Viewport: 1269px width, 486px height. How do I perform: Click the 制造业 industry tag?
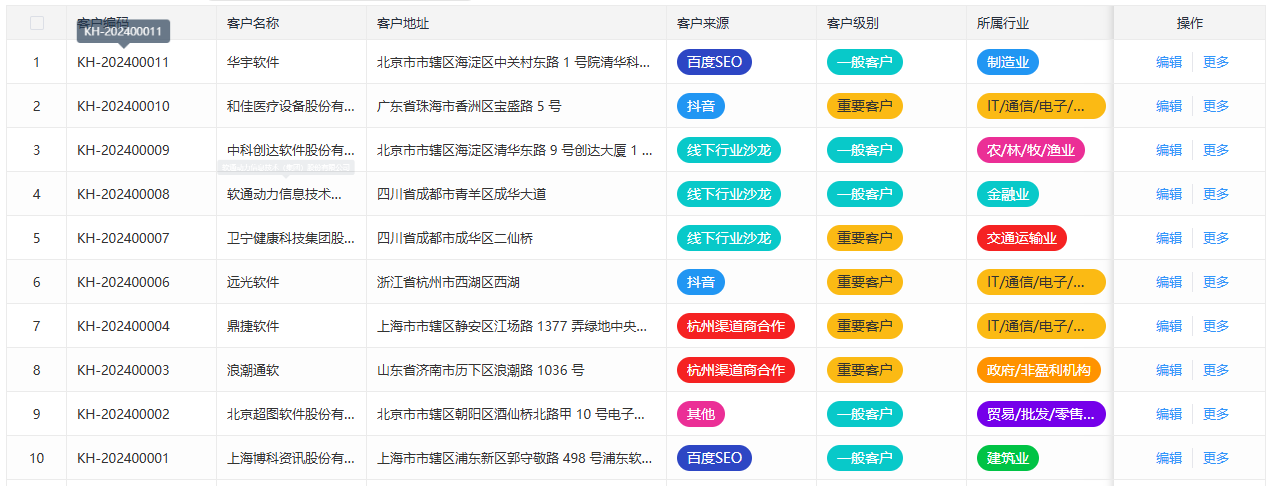pos(1007,62)
